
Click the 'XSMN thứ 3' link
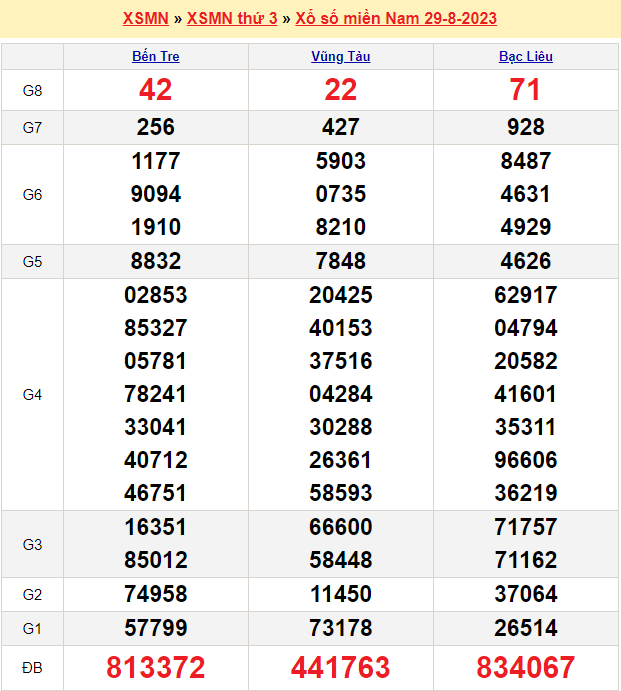[232, 19]
